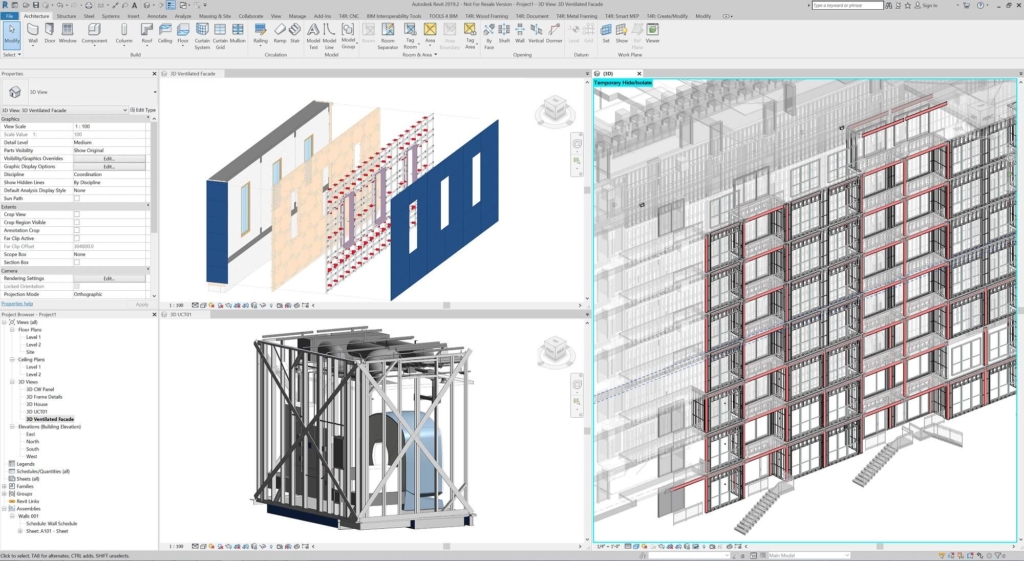Toggle the Section Box checkbox

(x=76, y=262)
